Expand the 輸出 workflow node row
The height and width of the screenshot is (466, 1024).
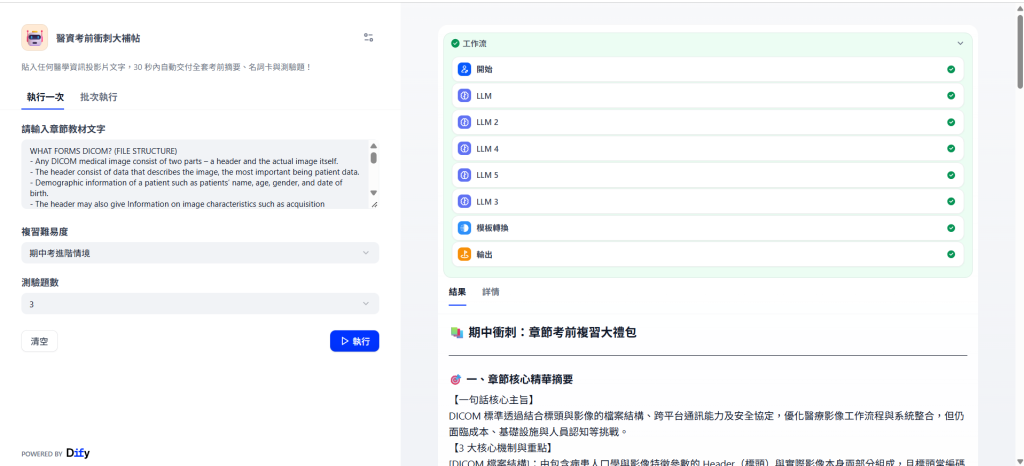coord(708,255)
